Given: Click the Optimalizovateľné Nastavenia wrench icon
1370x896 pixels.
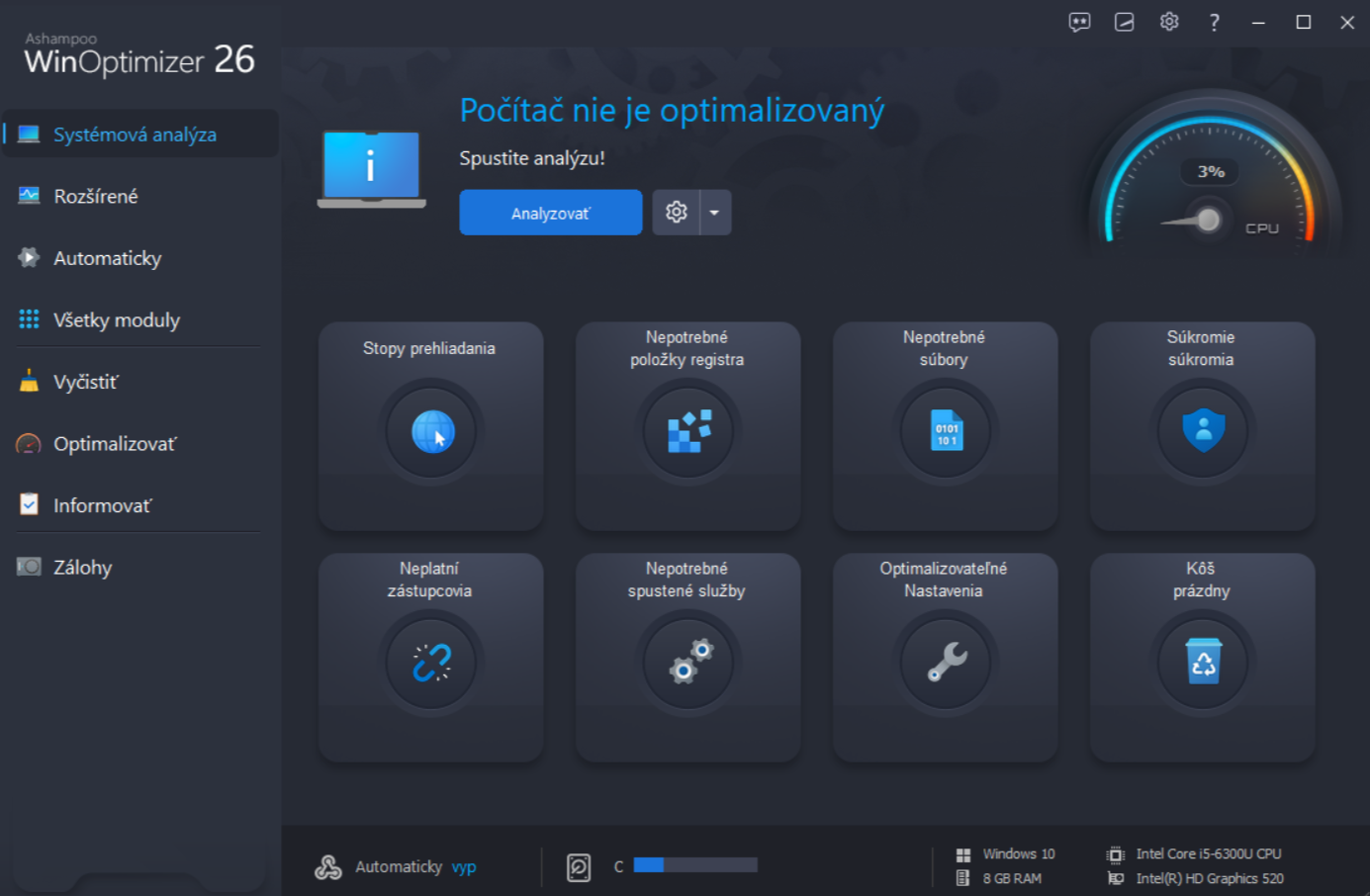Looking at the screenshot, I should (947, 663).
